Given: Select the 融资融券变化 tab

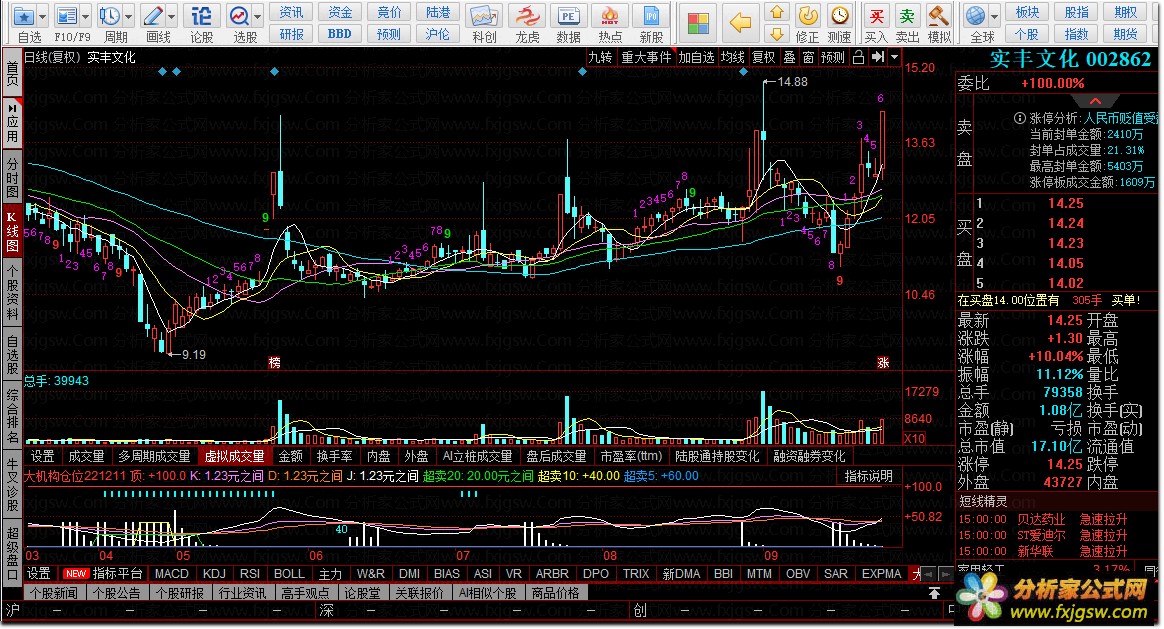Looking at the screenshot, I should click(x=809, y=457).
